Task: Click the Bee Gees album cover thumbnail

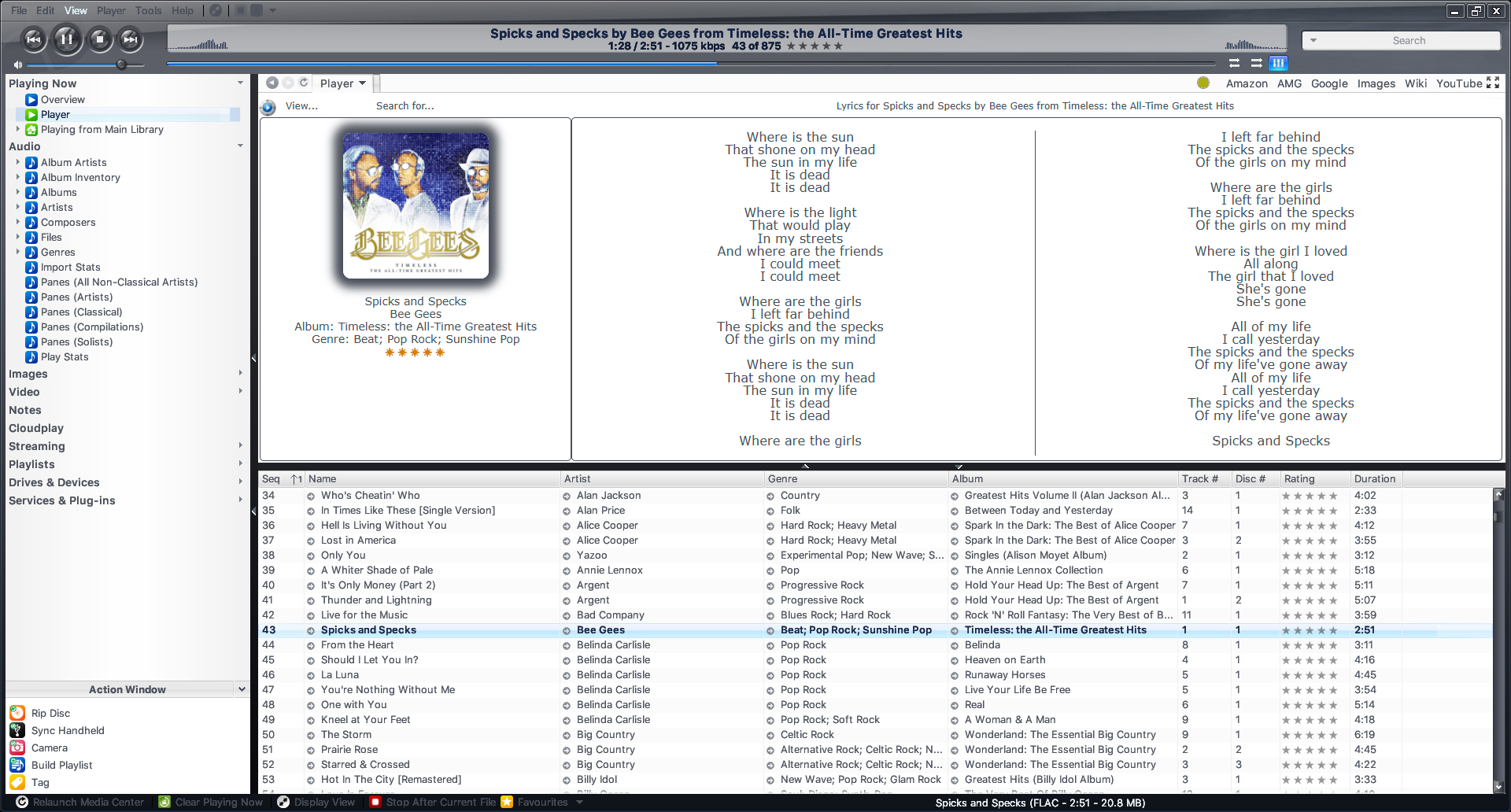Action: click(416, 205)
